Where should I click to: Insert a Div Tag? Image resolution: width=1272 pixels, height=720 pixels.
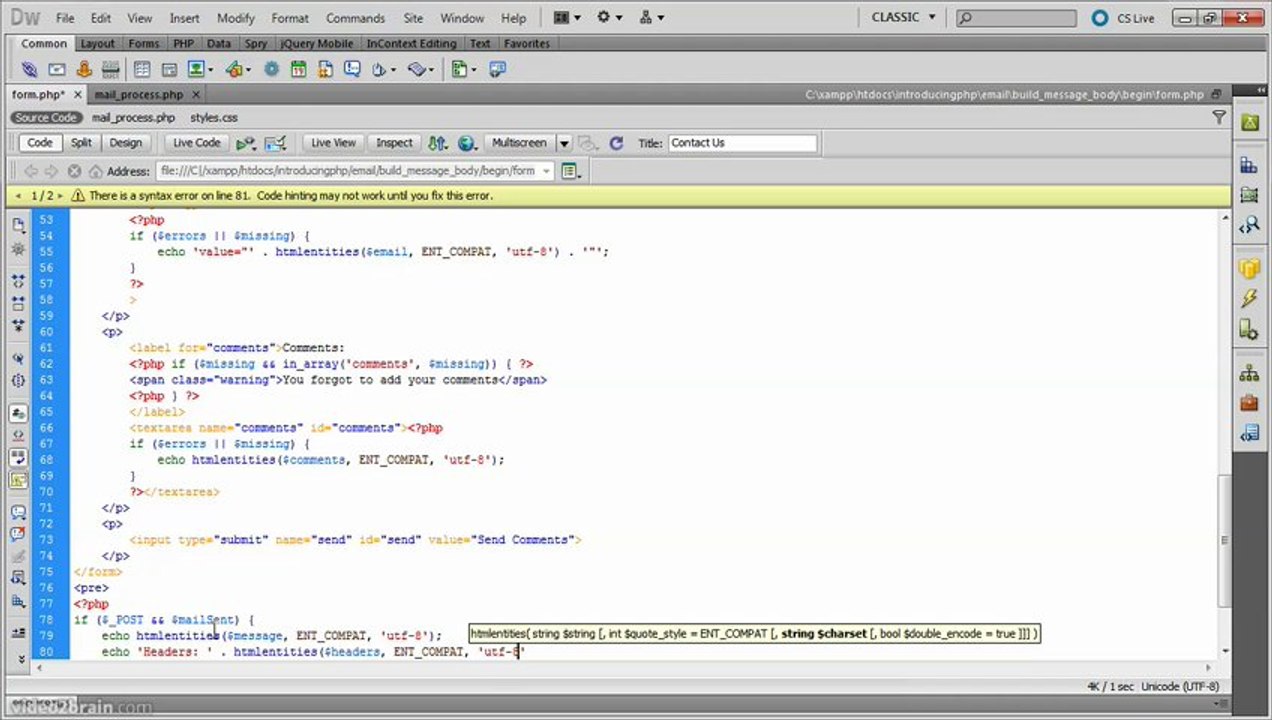point(169,69)
